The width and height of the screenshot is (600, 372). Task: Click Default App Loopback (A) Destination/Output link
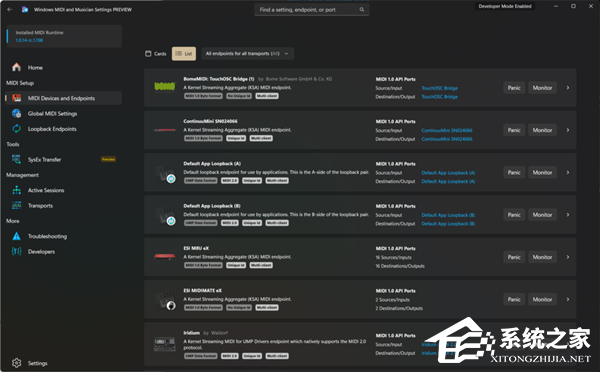click(x=448, y=181)
